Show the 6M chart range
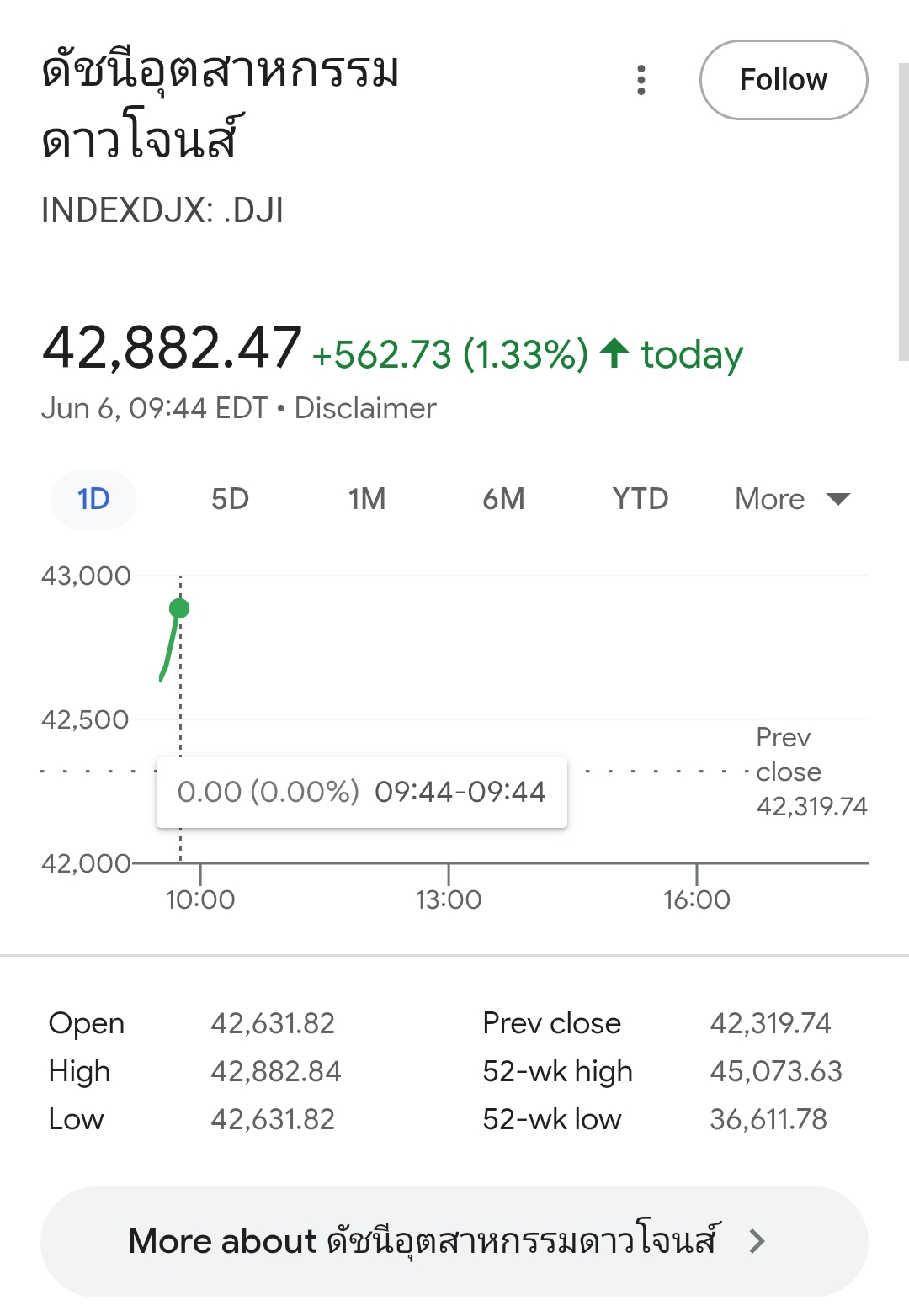 coord(503,499)
